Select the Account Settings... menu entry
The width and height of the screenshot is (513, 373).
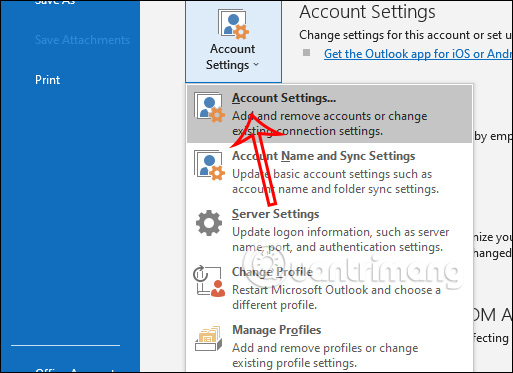click(329, 114)
